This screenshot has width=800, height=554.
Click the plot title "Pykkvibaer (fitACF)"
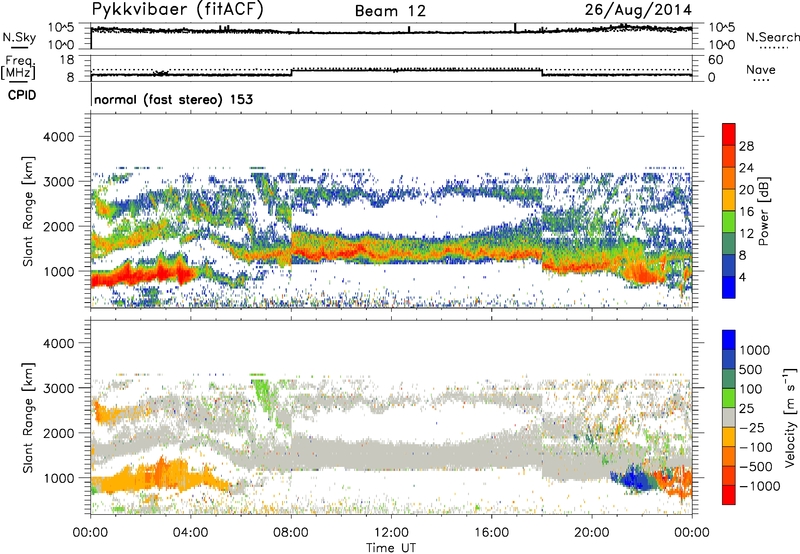coord(178,10)
